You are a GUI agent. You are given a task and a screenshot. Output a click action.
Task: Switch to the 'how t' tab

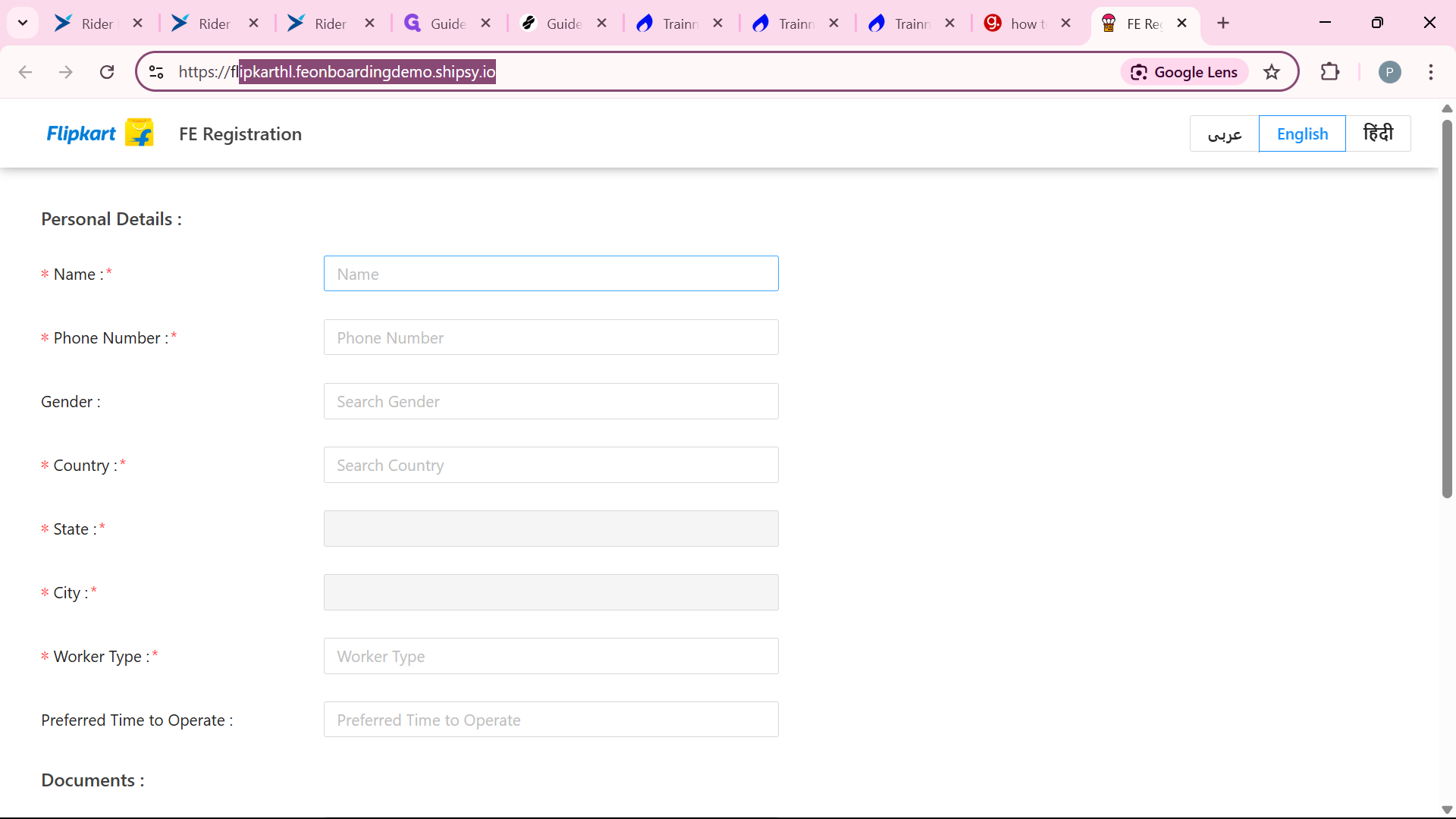click(1016, 24)
